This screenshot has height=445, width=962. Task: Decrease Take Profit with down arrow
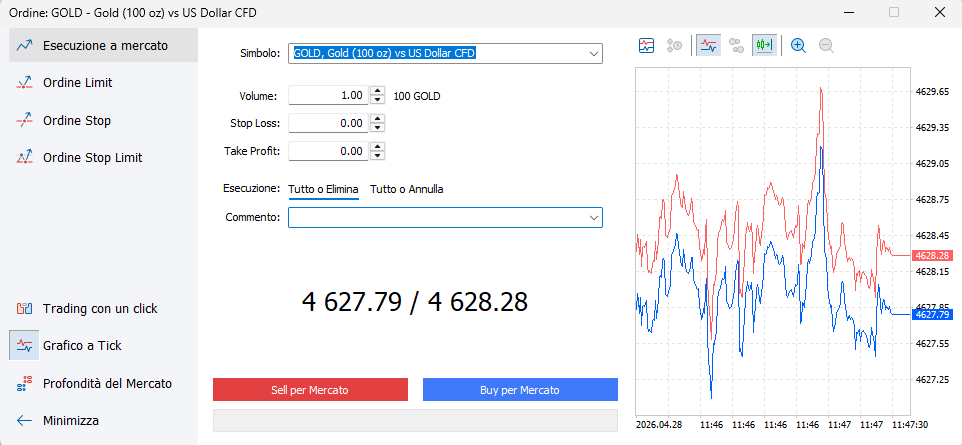click(x=379, y=156)
